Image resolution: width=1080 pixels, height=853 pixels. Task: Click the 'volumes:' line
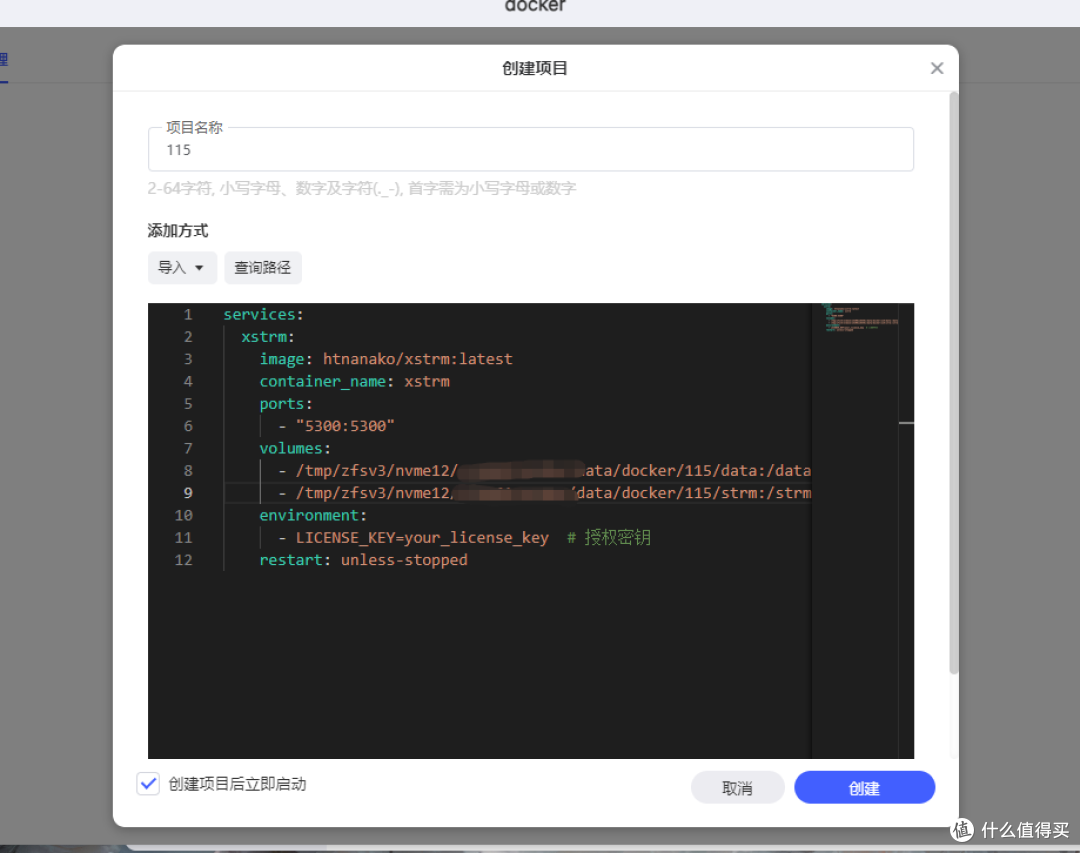tap(295, 449)
